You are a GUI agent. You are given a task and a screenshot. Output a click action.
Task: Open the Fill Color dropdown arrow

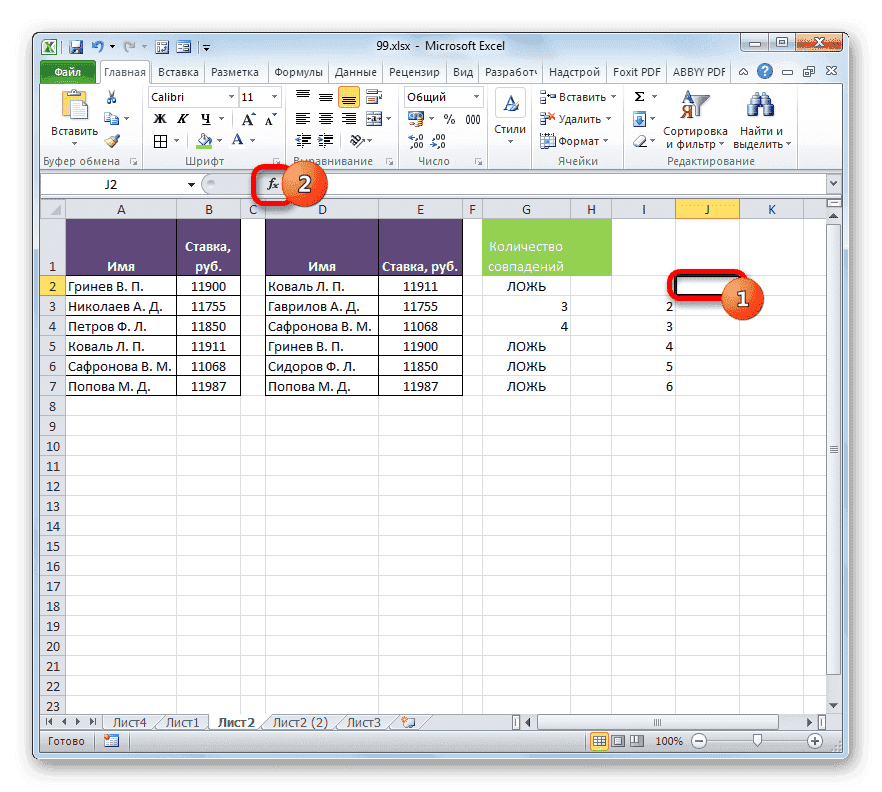[219, 141]
